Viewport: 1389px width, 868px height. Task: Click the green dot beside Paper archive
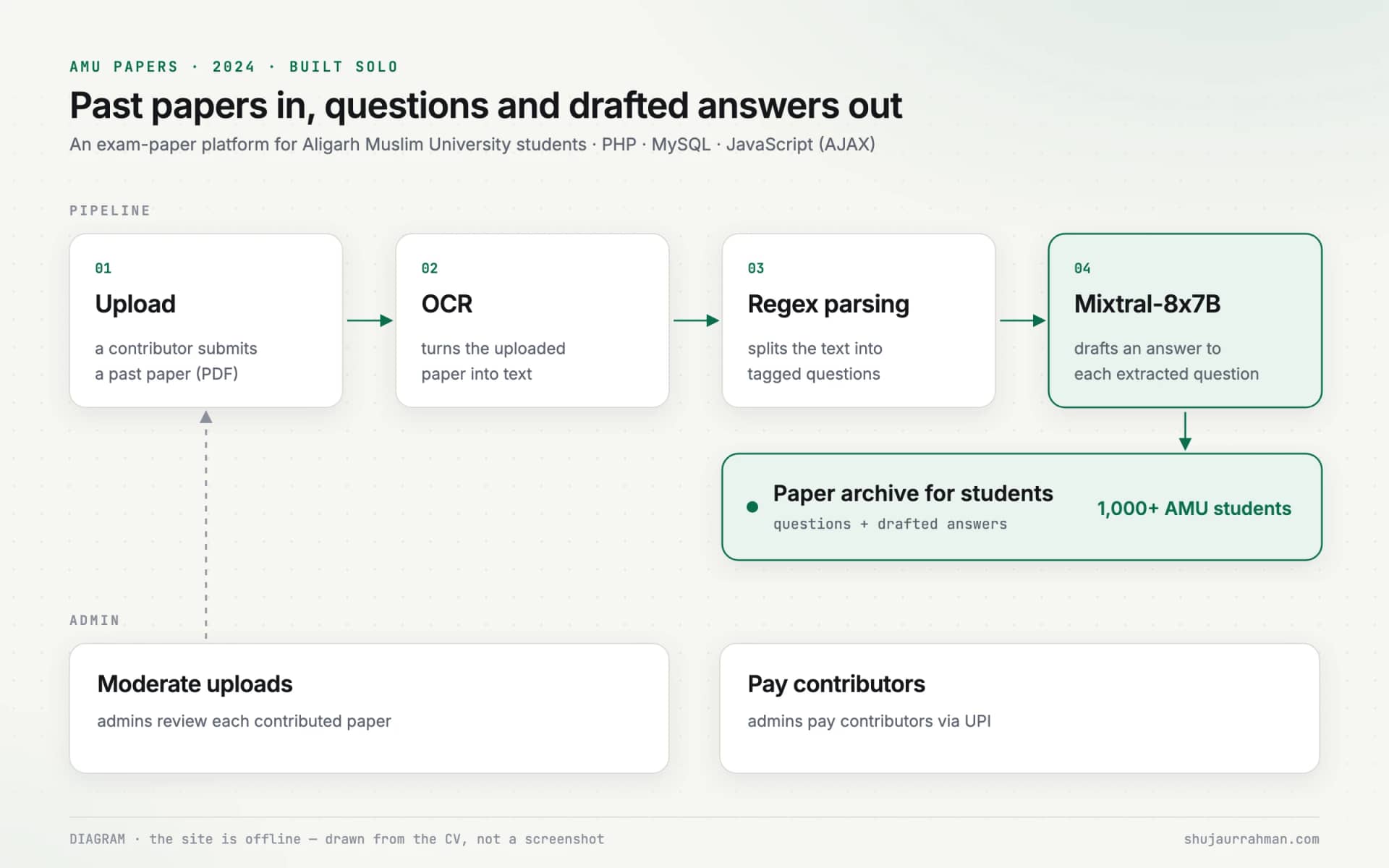[x=752, y=507]
